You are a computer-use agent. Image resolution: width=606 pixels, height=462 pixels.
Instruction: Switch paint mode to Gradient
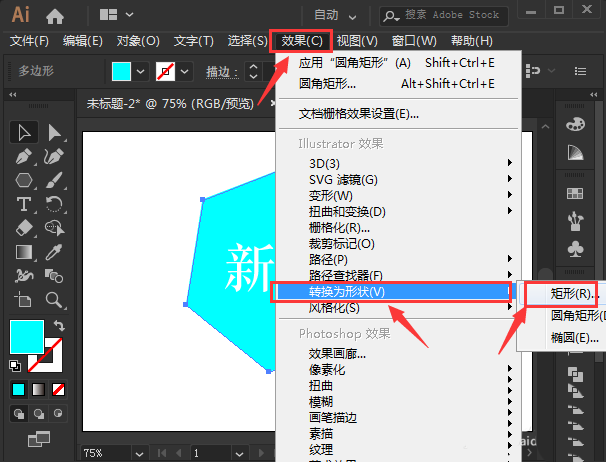coord(39,388)
